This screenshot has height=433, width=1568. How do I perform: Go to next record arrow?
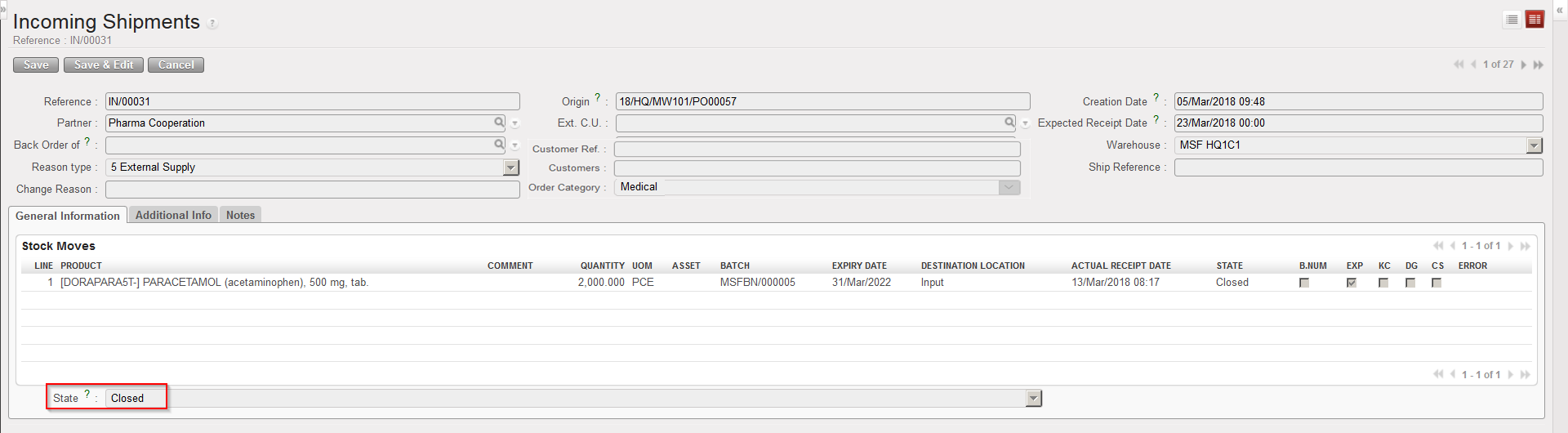[x=1524, y=65]
